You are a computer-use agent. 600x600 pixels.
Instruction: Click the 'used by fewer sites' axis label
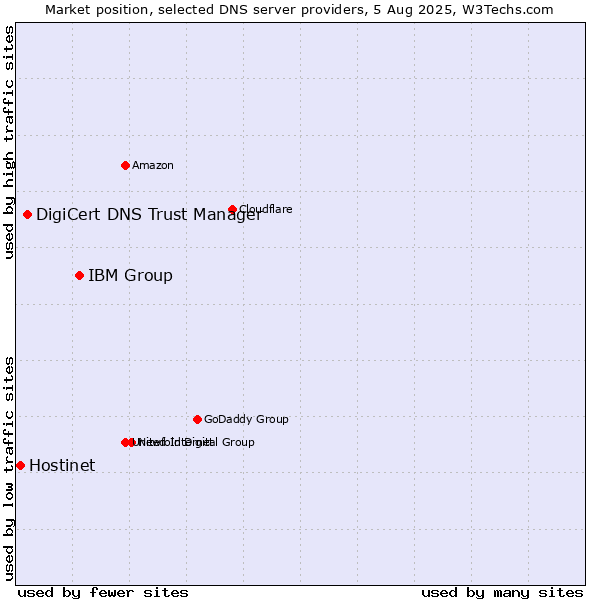click(x=103, y=593)
